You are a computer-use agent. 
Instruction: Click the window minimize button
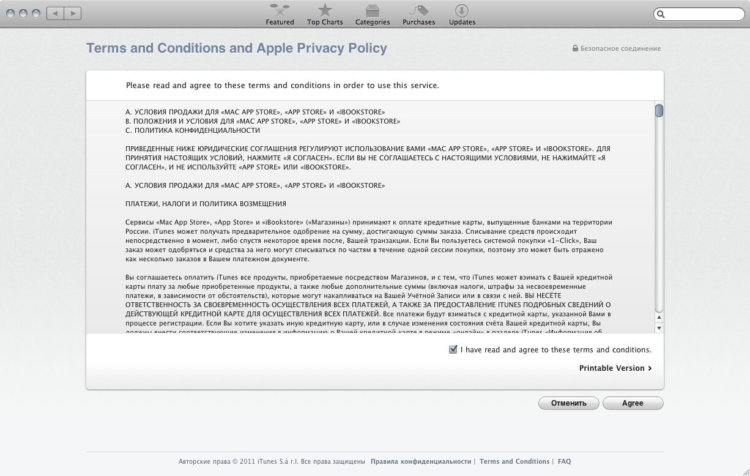pyautogui.click(x=23, y=13)
